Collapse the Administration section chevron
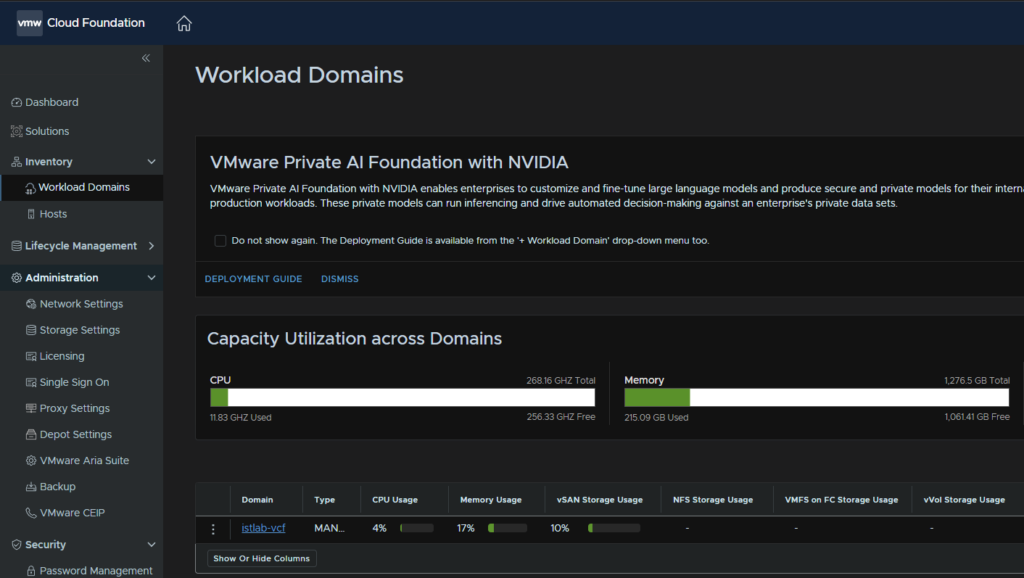Image resolution: width=1024 pixels, height=578 pixels. coord(152,278)
